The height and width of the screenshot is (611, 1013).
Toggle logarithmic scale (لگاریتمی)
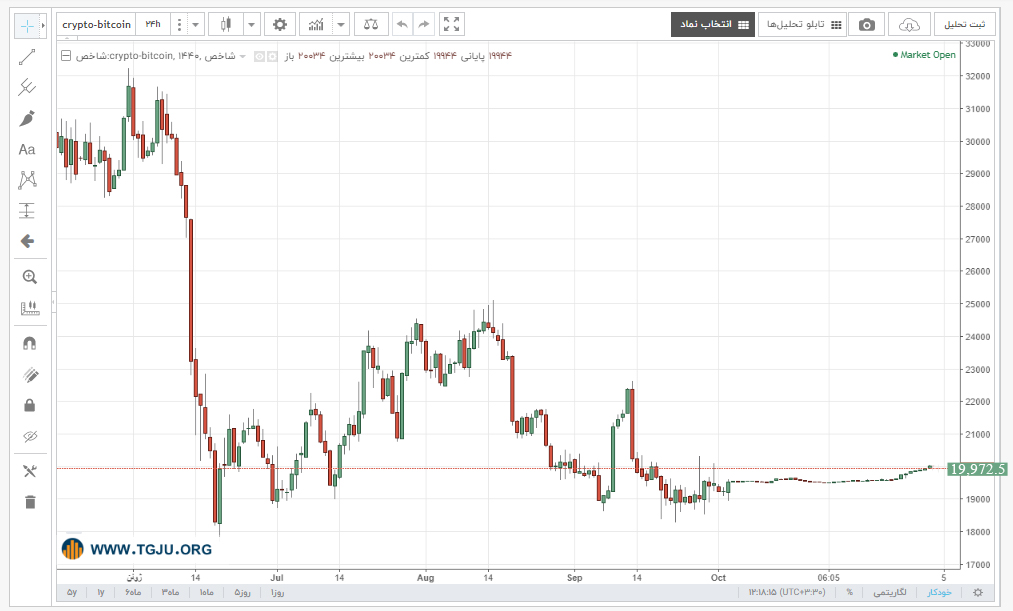point(890,592)
